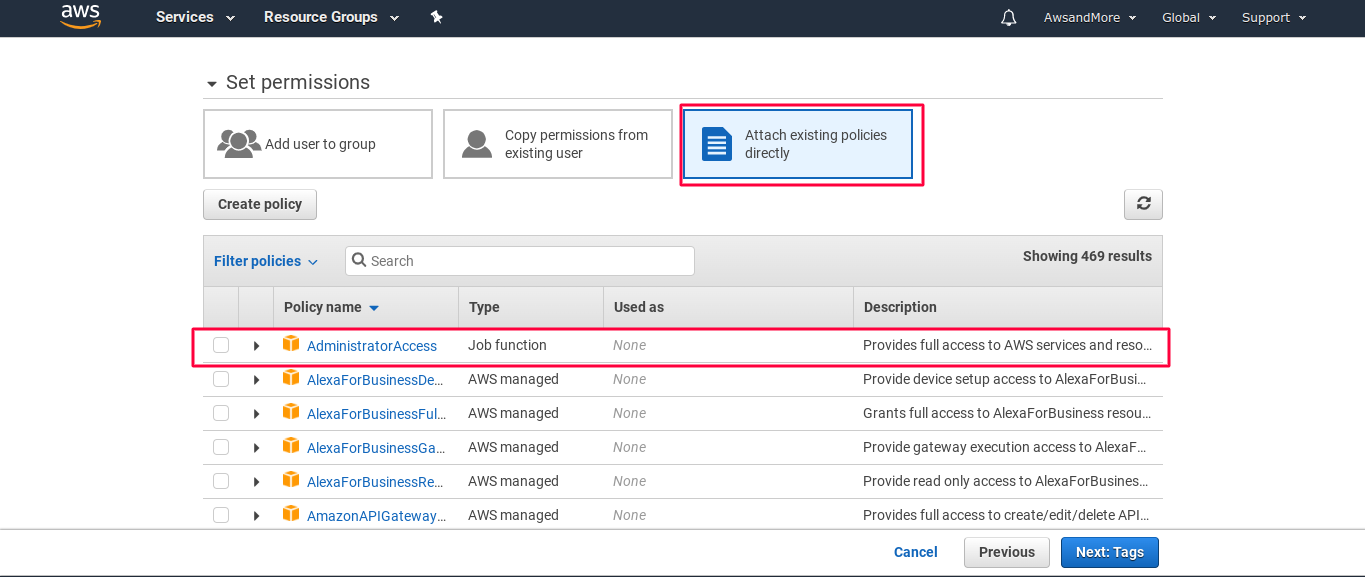Click 'Grants full access to AlexaForBusiness' description
Image resolution: width=1365 pixels, height=577 pixels.
pyautogui.click(x=1006, y=413)
